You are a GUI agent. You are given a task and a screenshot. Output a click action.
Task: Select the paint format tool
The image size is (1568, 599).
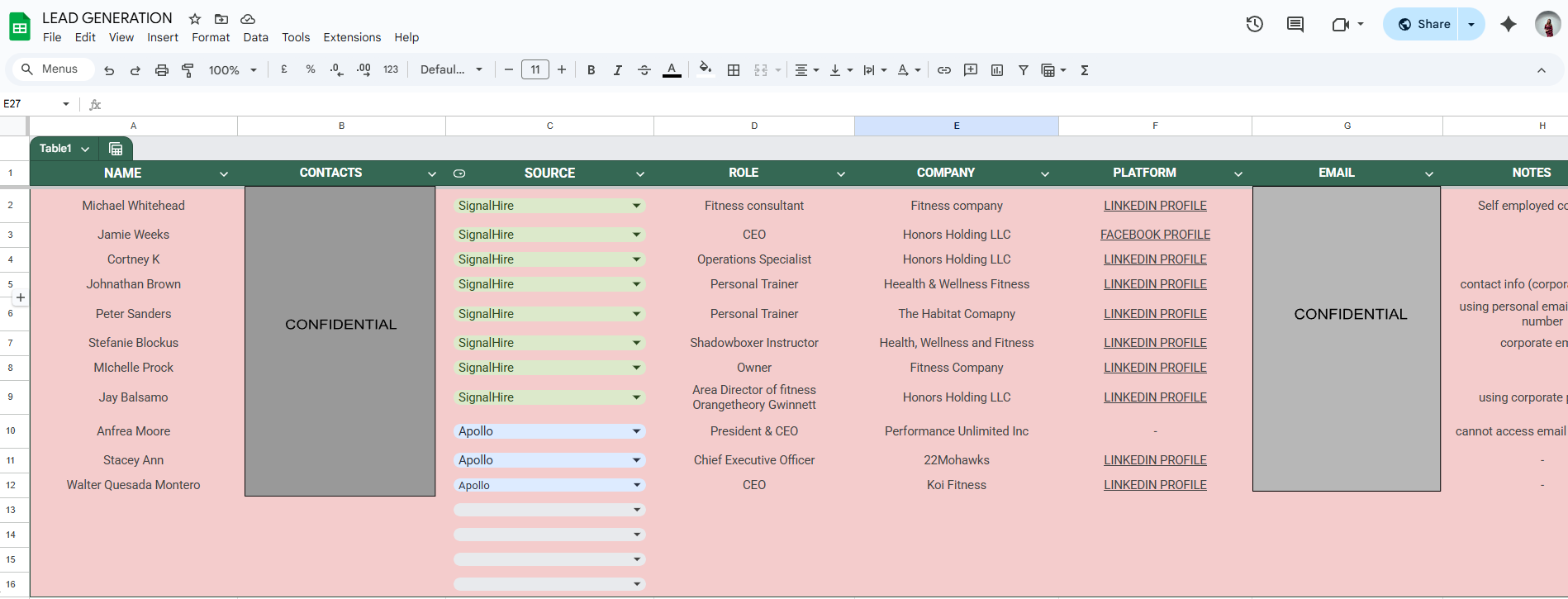pyautogui.click(x=188, y=70)
